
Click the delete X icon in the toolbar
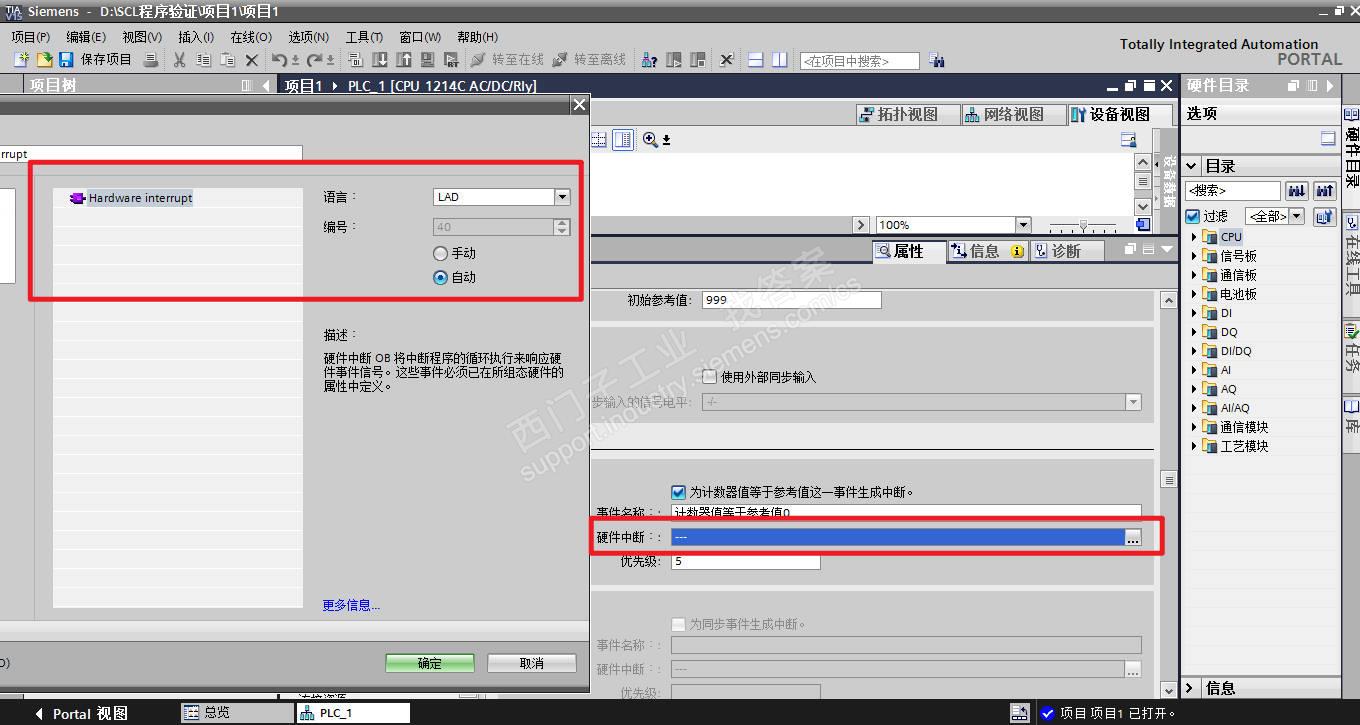tap(251, 60)
